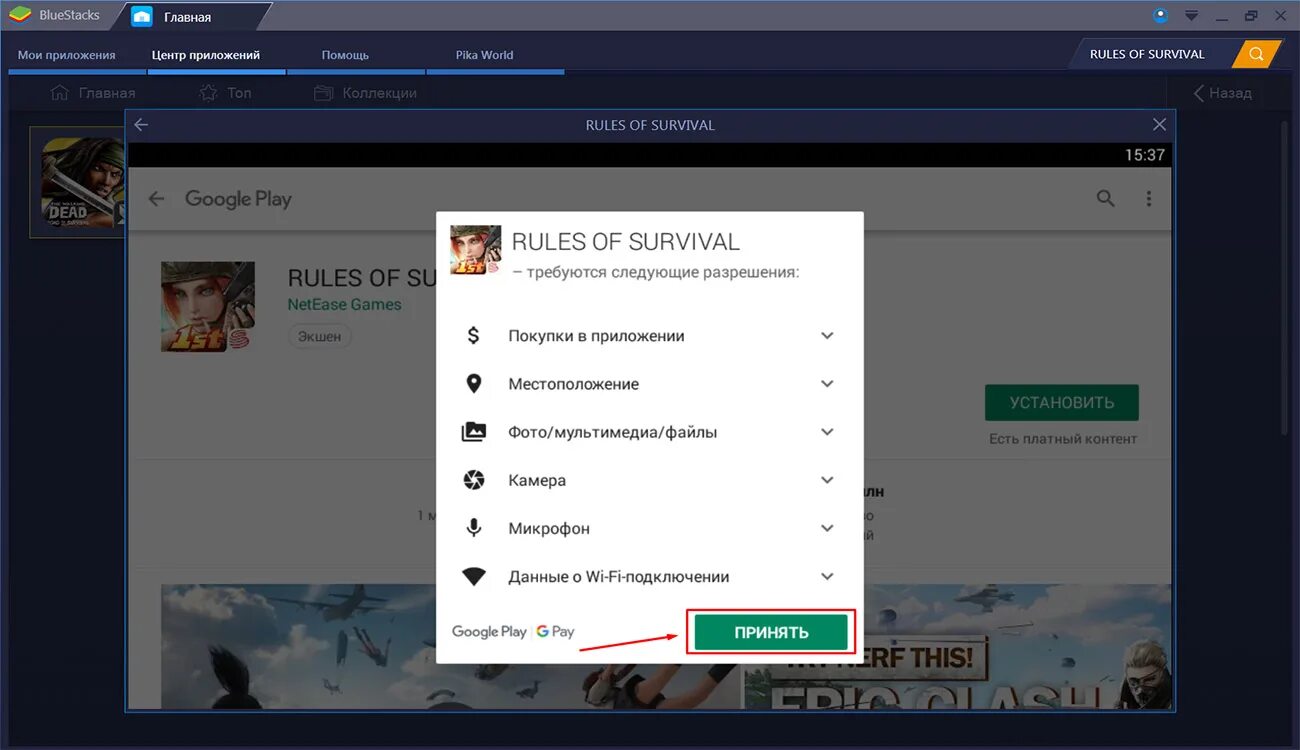The height and width of the screenshot is (750, 1300).
Task: Click the orange search icon button
Action: [x=1256, y=54]
